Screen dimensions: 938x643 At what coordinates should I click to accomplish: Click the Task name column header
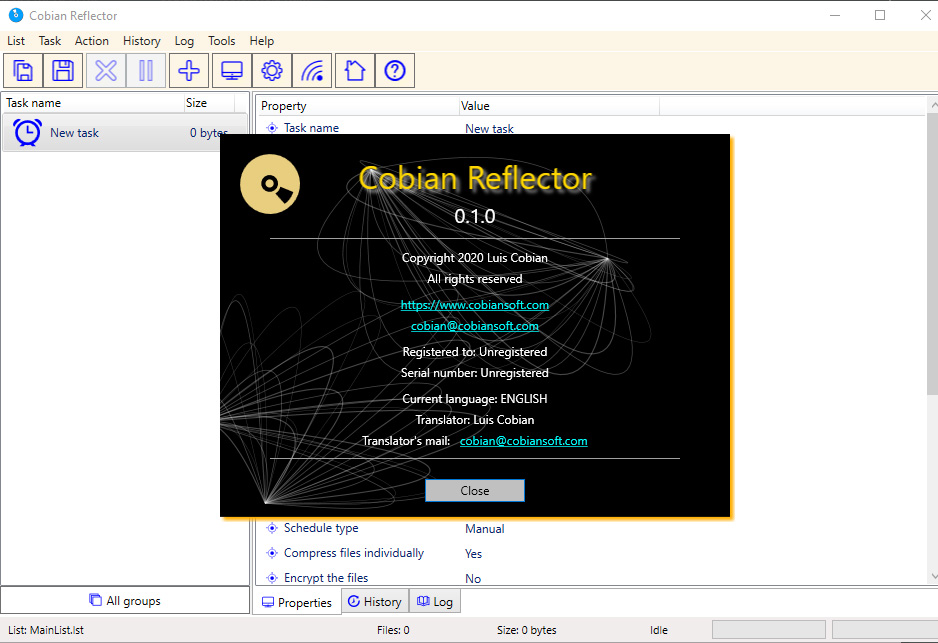[x=93, y=103]
